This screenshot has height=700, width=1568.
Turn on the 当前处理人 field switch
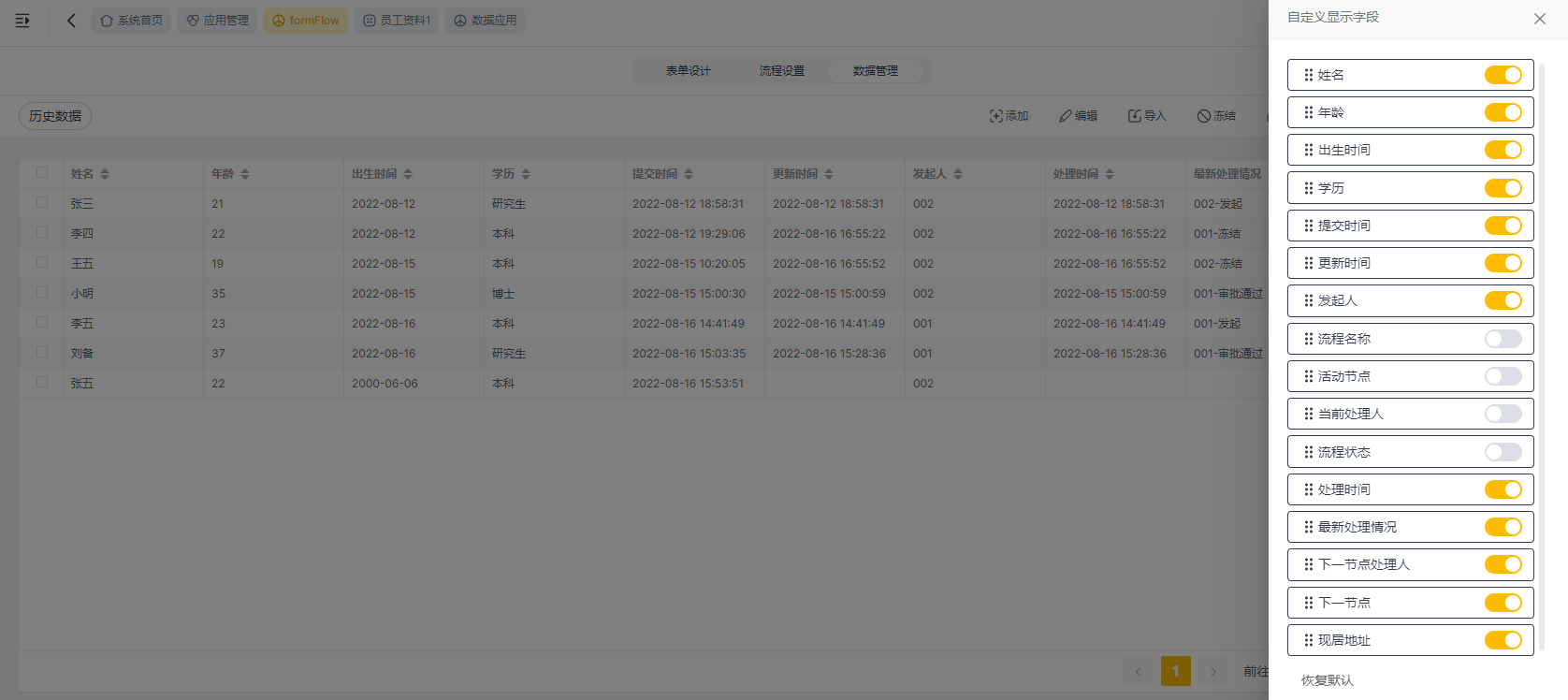(1503, 414)
